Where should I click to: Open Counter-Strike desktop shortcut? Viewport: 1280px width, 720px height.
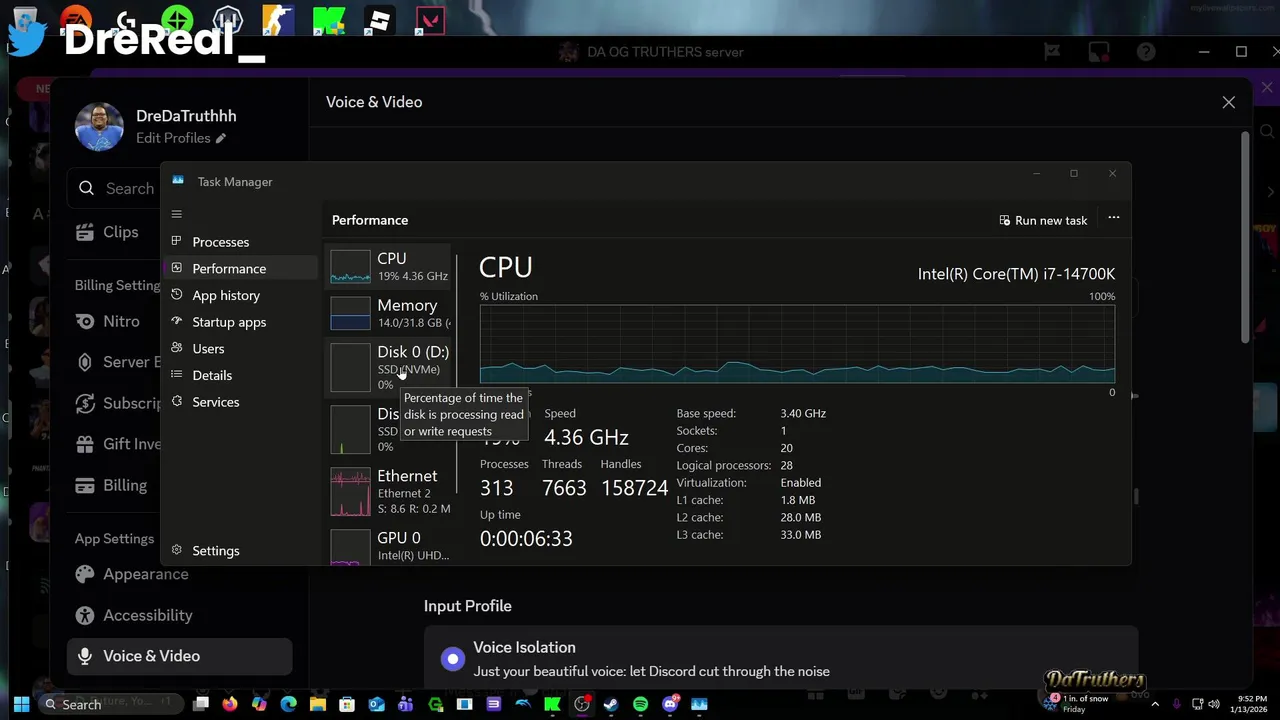[278, 19]
